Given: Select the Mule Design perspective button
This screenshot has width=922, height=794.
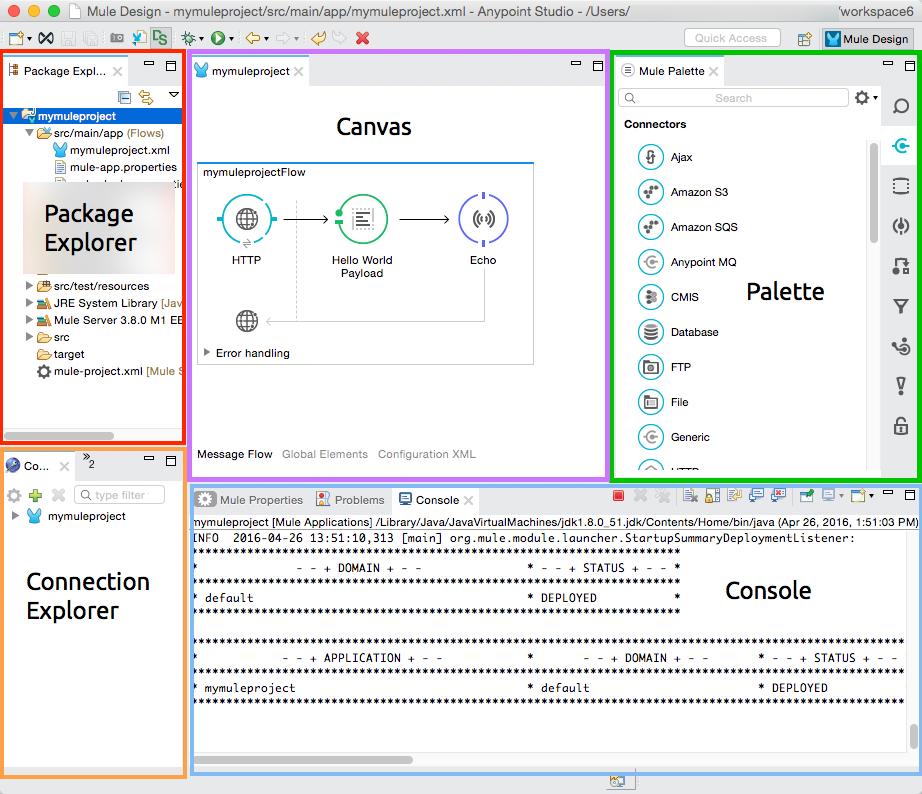Looking at the screenshot, I should pyautogui.click(x=867, y=39).
